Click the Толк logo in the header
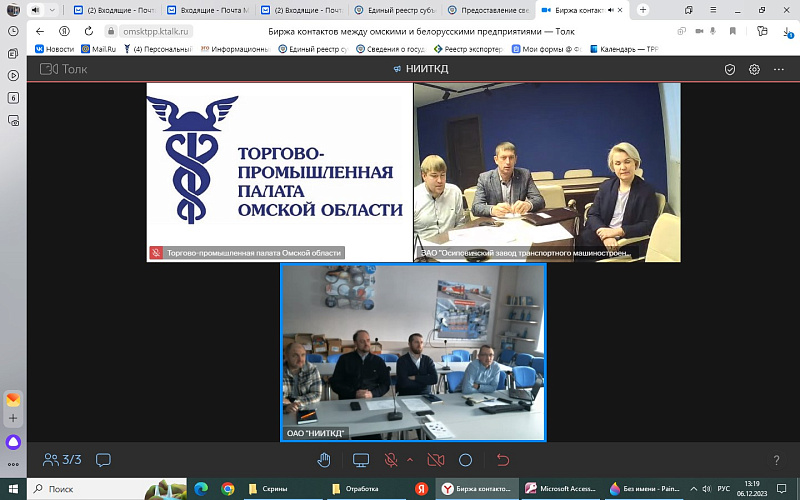Screen dimensions: 800x500 pyautogui.click(x=64, y=69)
